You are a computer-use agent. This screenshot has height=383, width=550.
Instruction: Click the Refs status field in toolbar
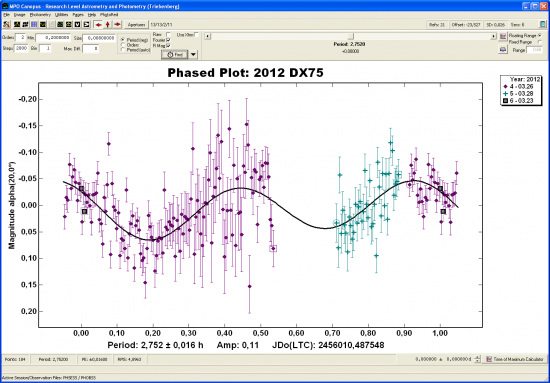(x=437, y=25)
